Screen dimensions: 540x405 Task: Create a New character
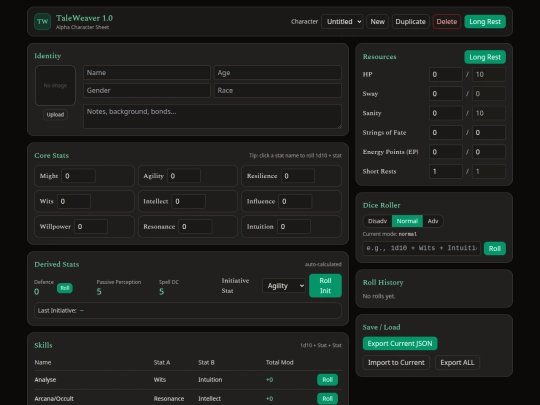pos(377,21)
